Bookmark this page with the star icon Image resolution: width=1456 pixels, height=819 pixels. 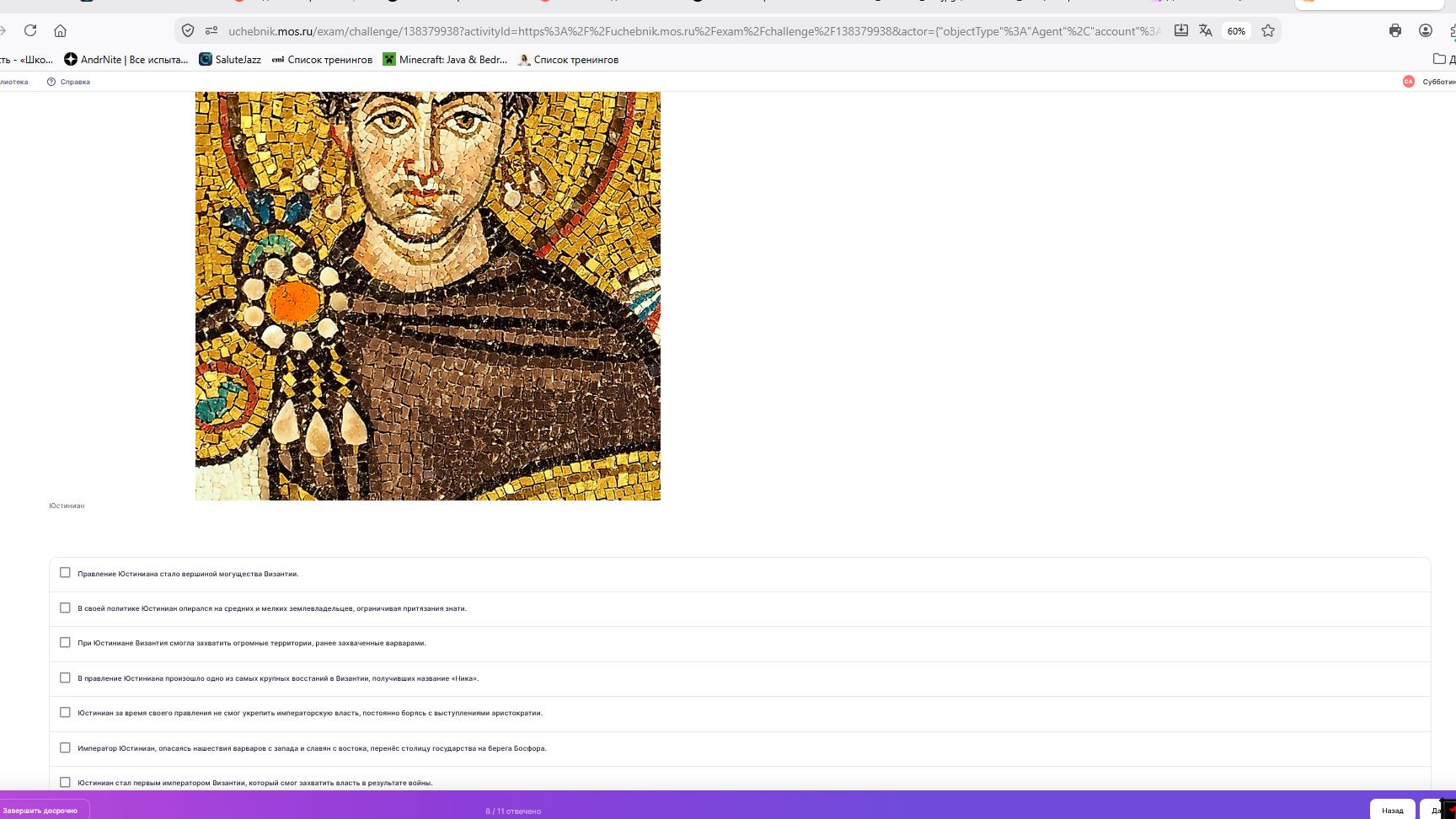click(x=1268, y=30)
